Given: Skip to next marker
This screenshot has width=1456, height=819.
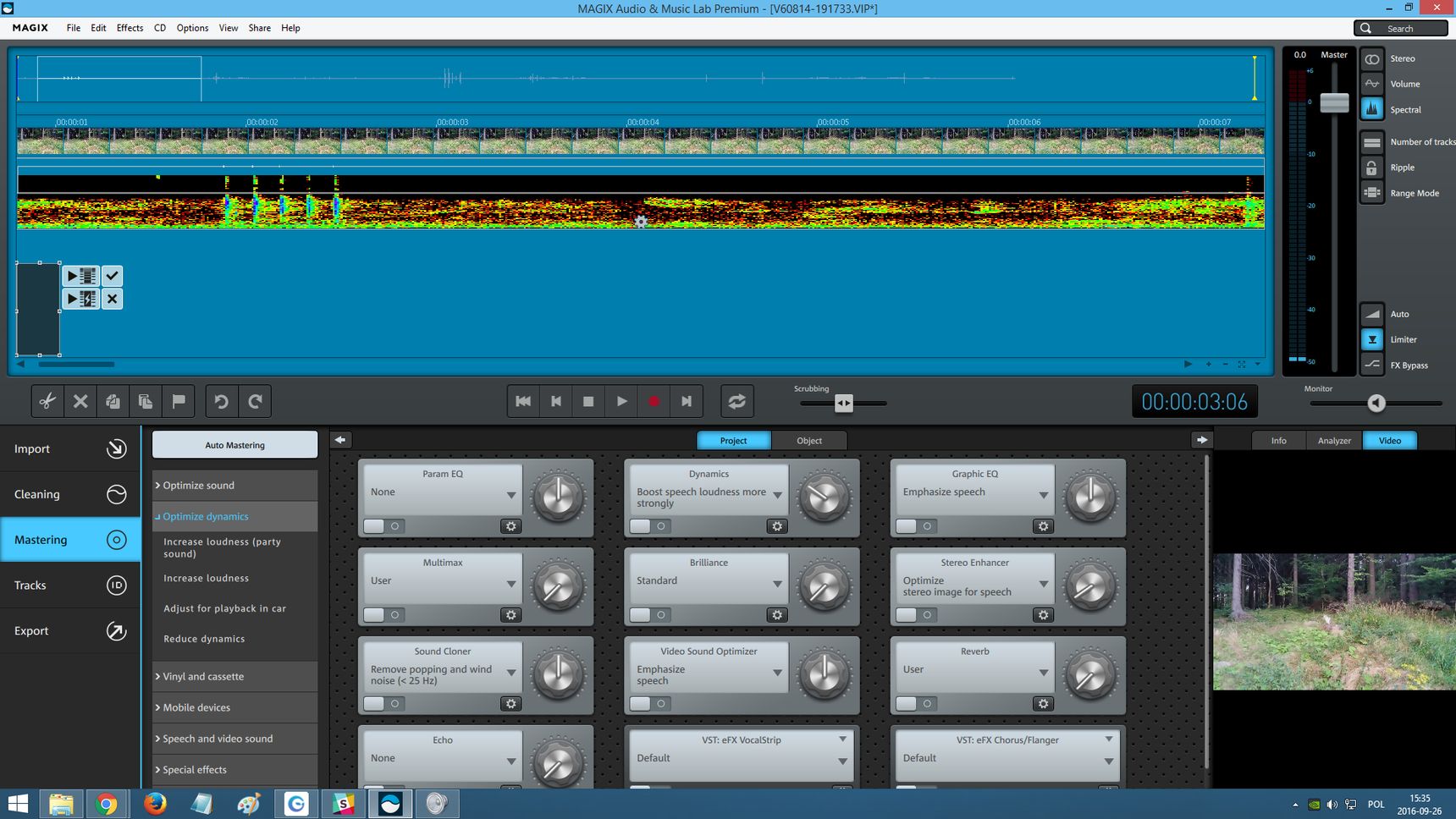Looking at the screenshot, I should [687, 401].
